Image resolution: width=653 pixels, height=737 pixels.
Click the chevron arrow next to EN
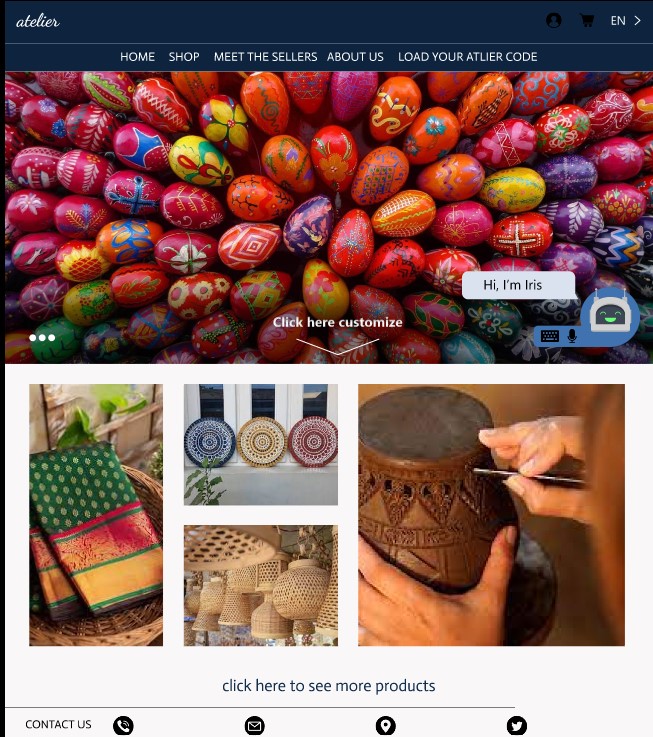pyautogui.click(x=637, y=21)
